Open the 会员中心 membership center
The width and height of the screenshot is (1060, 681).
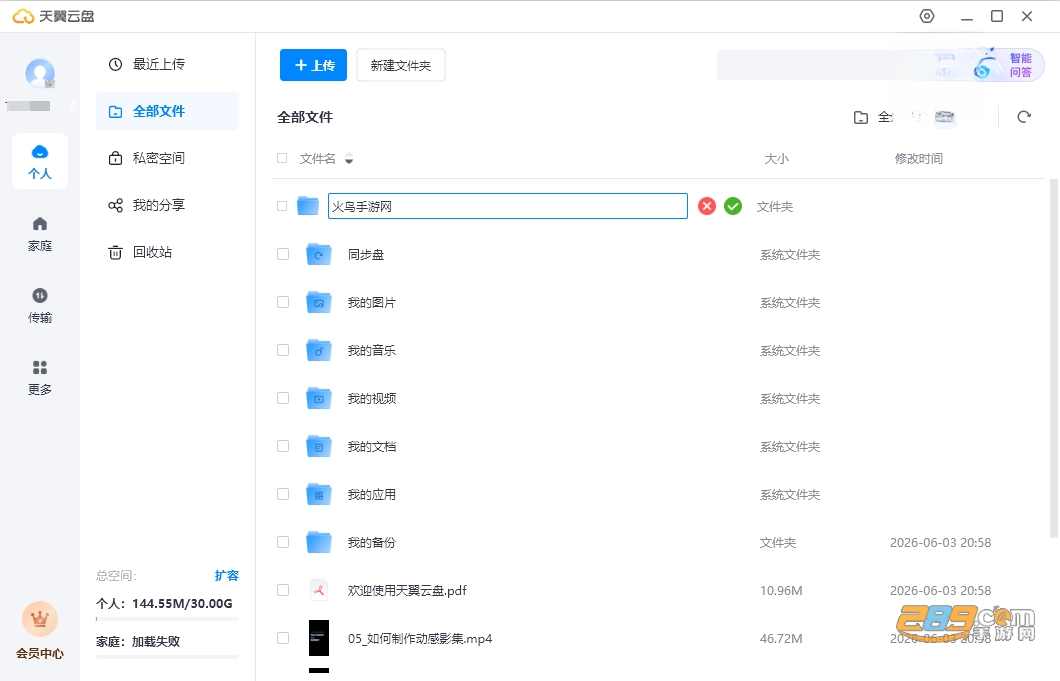click(40, 631)
